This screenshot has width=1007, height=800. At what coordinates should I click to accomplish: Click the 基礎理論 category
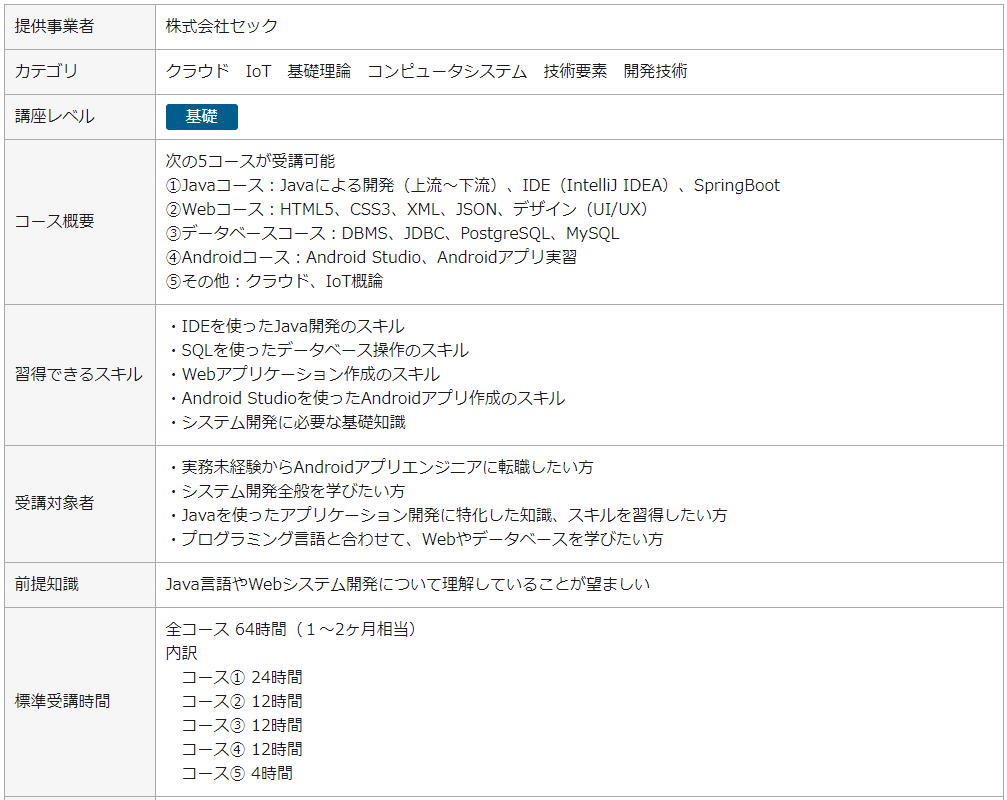pyautogui.click(x=319, y=71)
